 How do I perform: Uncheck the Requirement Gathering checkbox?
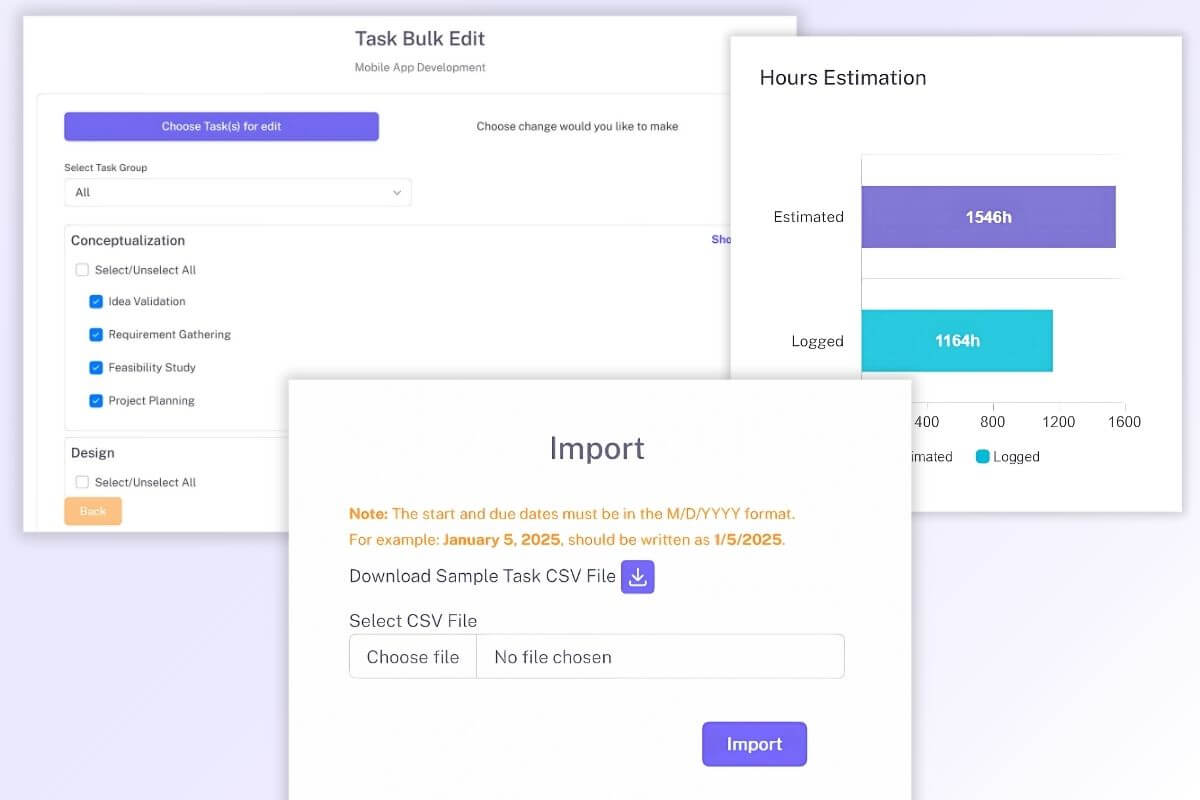click(x=96, y=335)
